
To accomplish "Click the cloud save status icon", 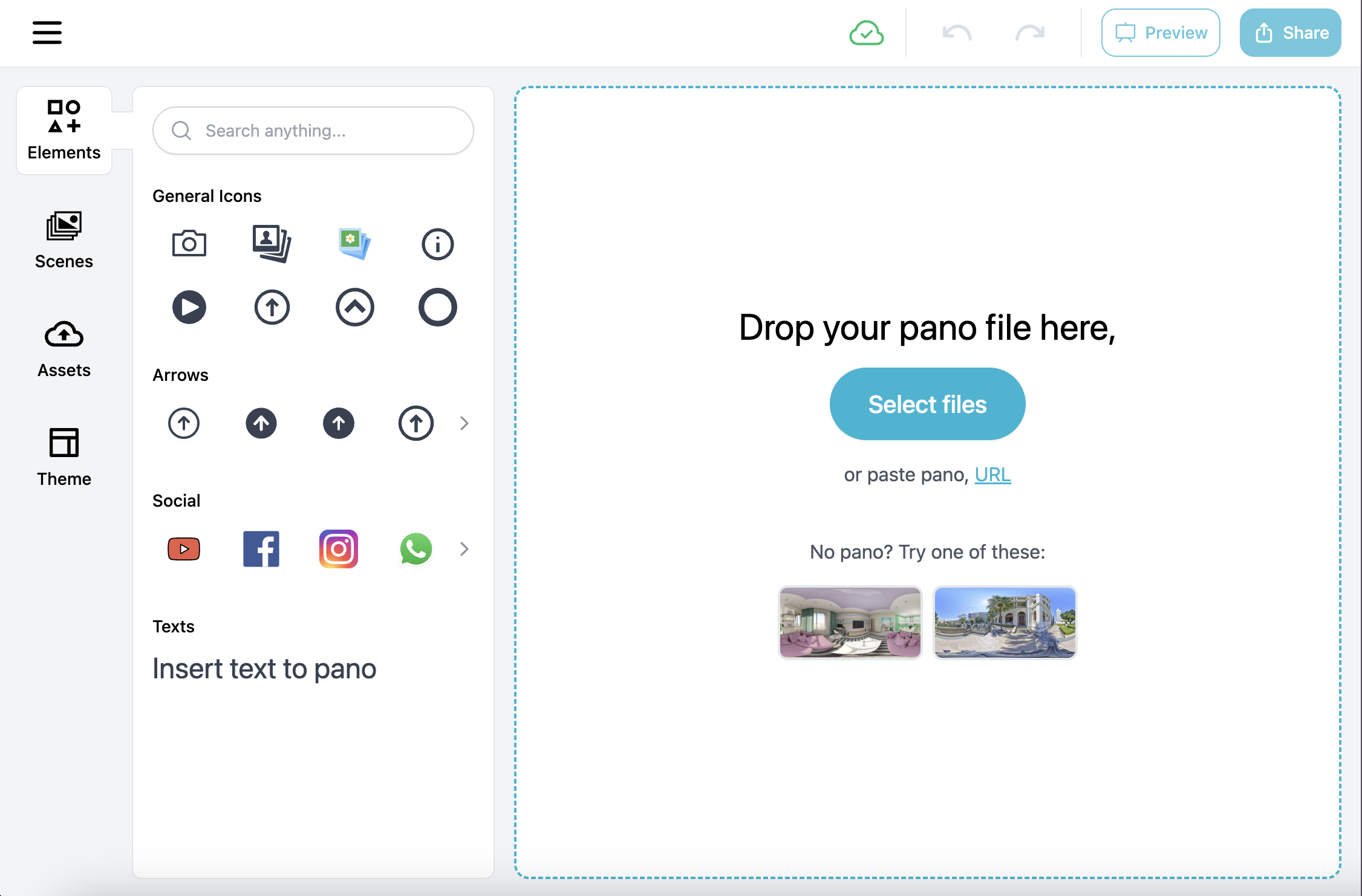I will pyautogui.click(x=866, y=32).
